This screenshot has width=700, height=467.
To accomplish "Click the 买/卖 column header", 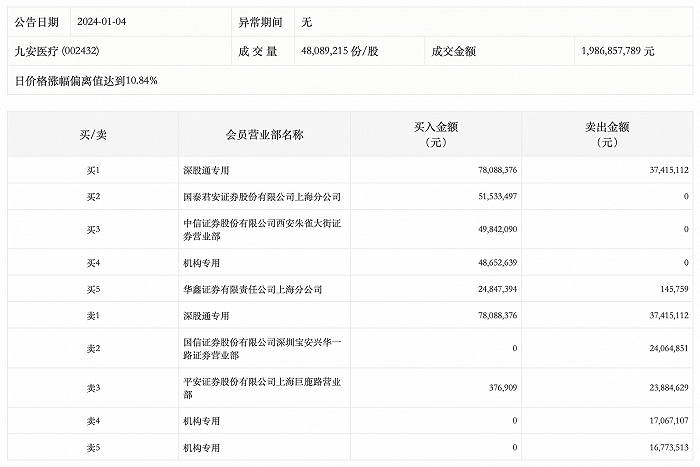I will 93,134.
